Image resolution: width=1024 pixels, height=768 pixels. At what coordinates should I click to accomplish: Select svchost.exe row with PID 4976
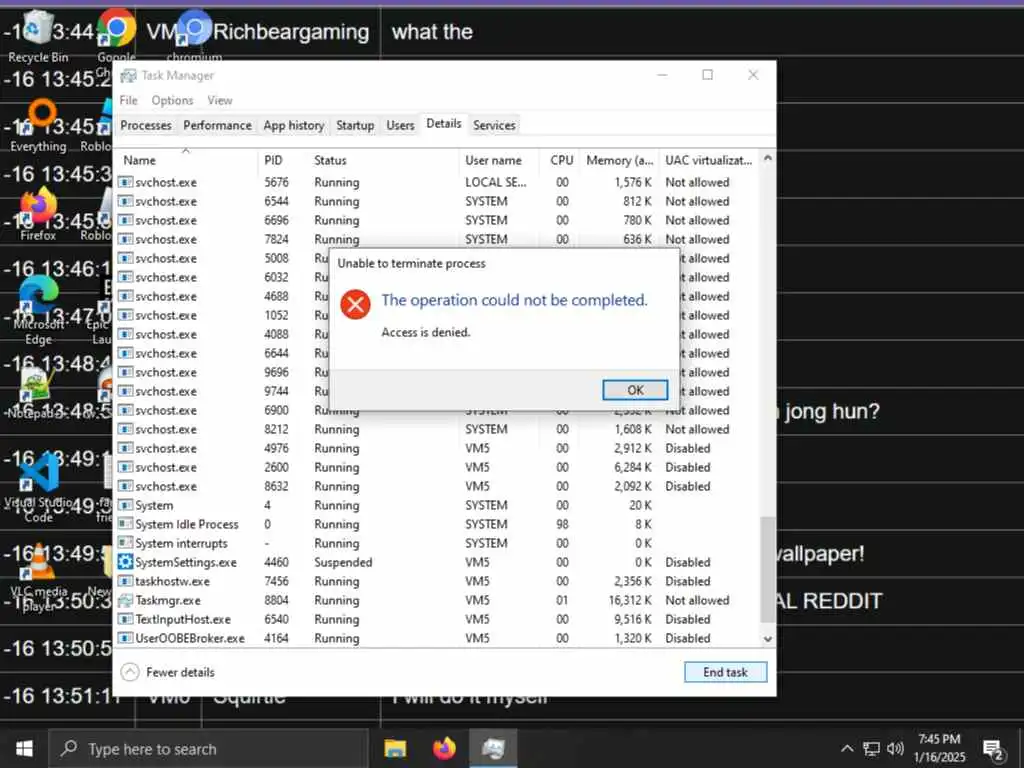tap(438, 448)
